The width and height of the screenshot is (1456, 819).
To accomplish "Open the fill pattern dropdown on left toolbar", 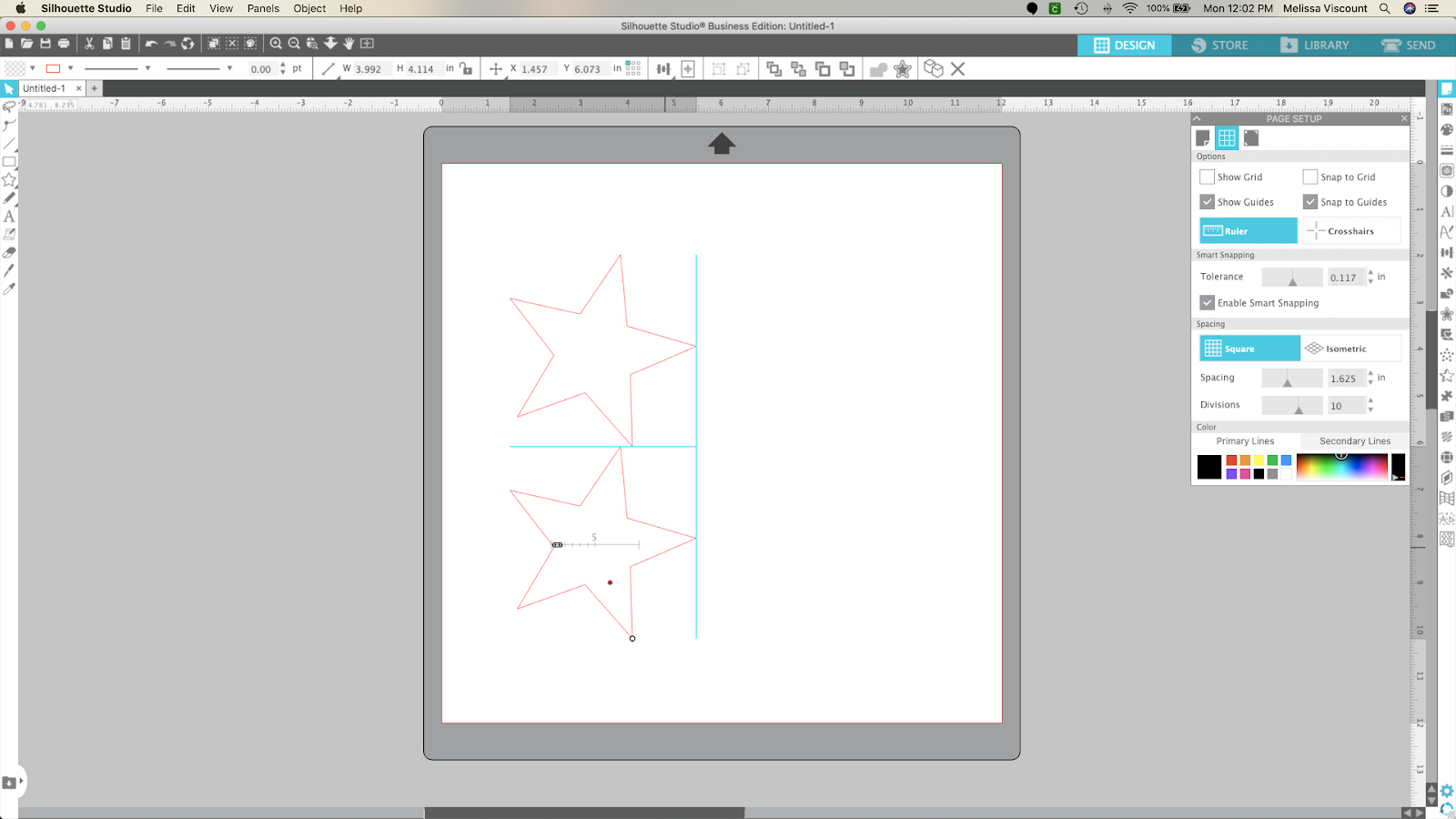I will (33, 67).
